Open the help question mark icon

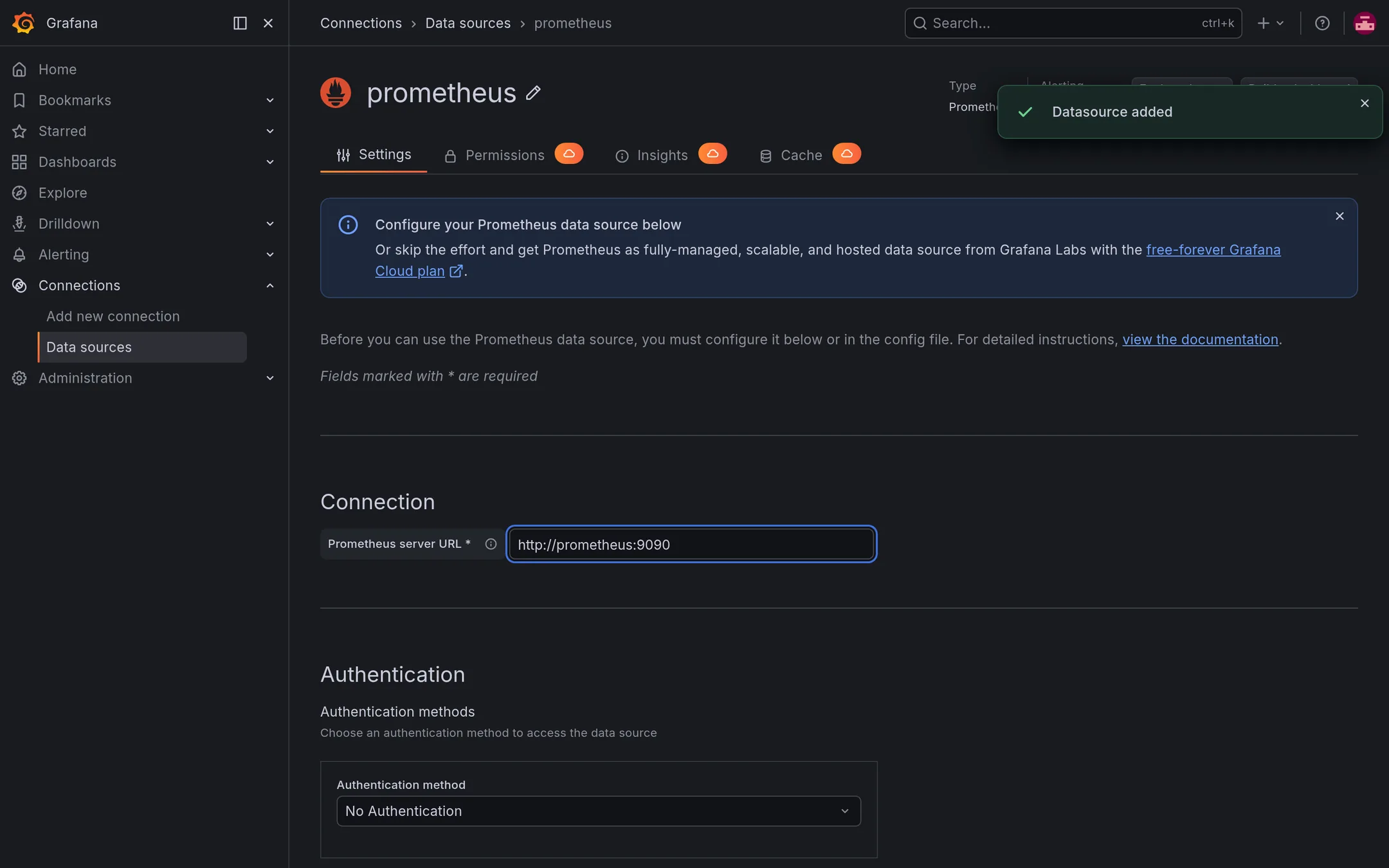point(1322,23)
